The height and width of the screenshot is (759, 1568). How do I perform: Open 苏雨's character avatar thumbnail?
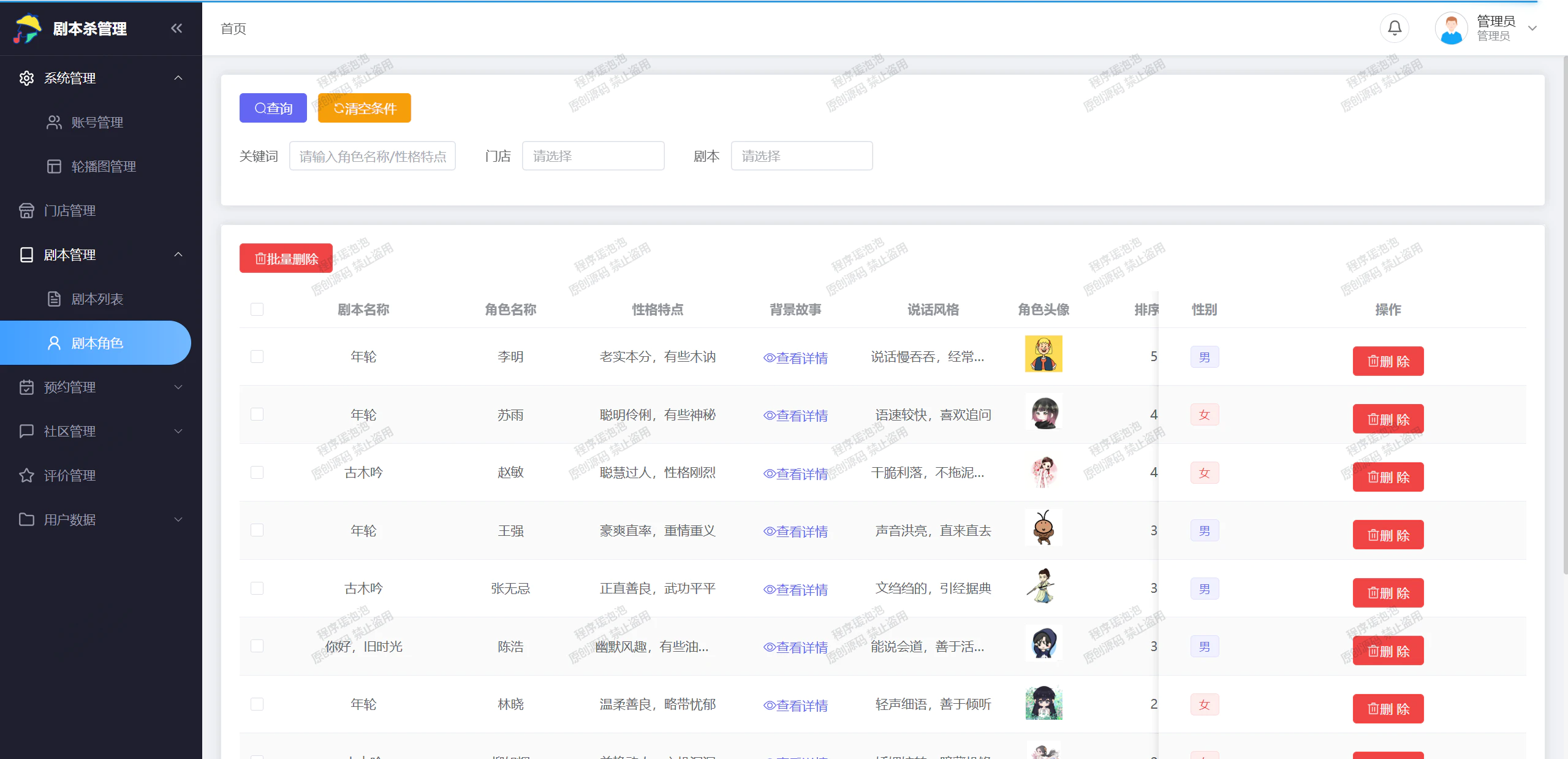[1043, 412]
